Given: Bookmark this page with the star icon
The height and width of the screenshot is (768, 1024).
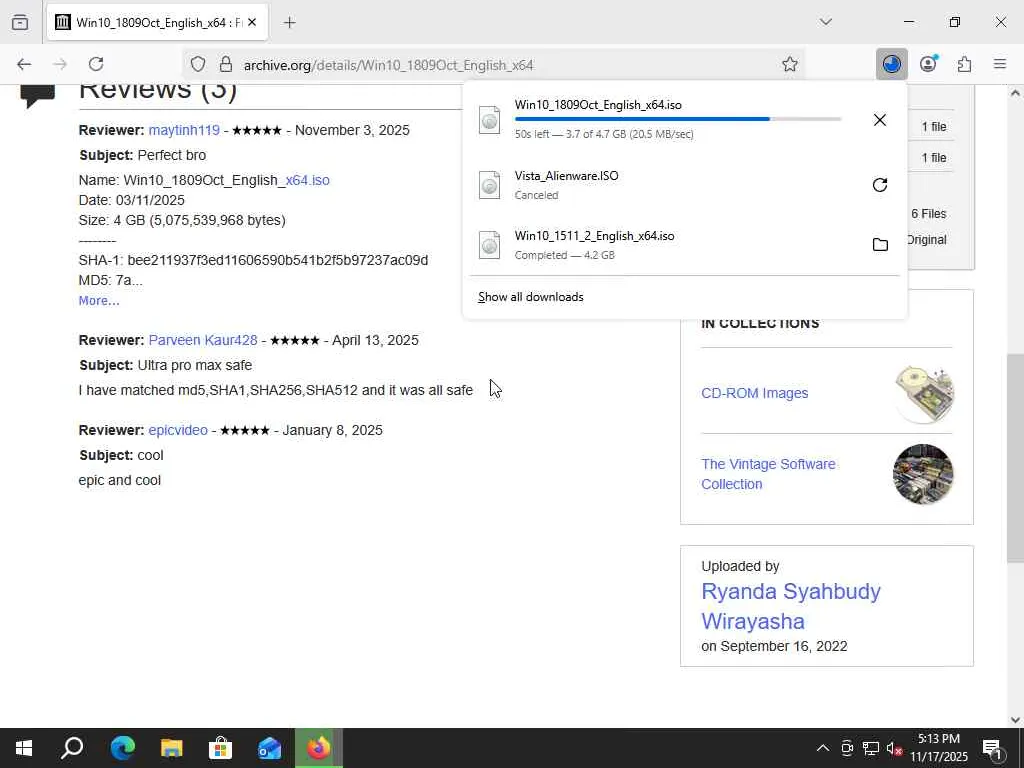Looking at the screenshot, I should (x=790, y=64).
